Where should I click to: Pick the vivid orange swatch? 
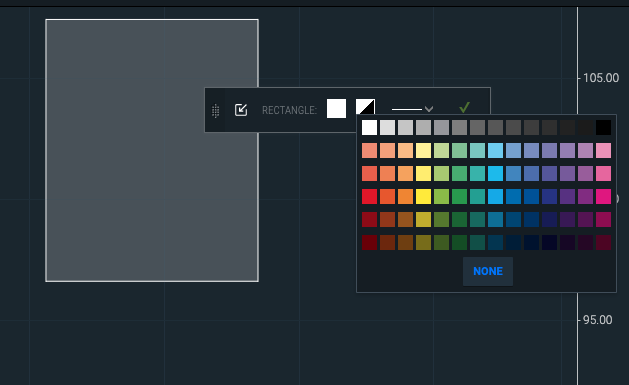tap(405, 197)
